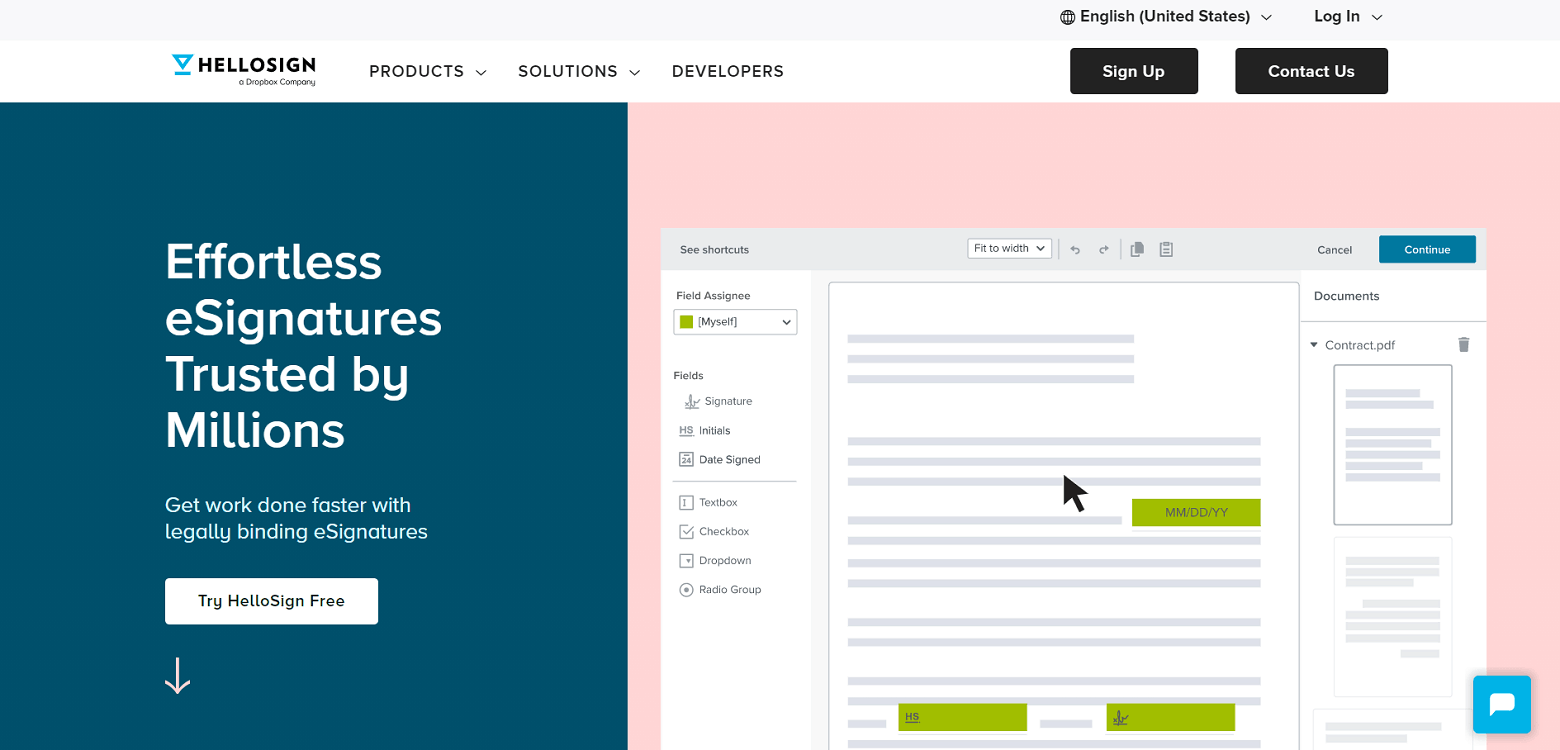1560x750 pixels.
Task: Select the Signature field icon
Action: 692,401
